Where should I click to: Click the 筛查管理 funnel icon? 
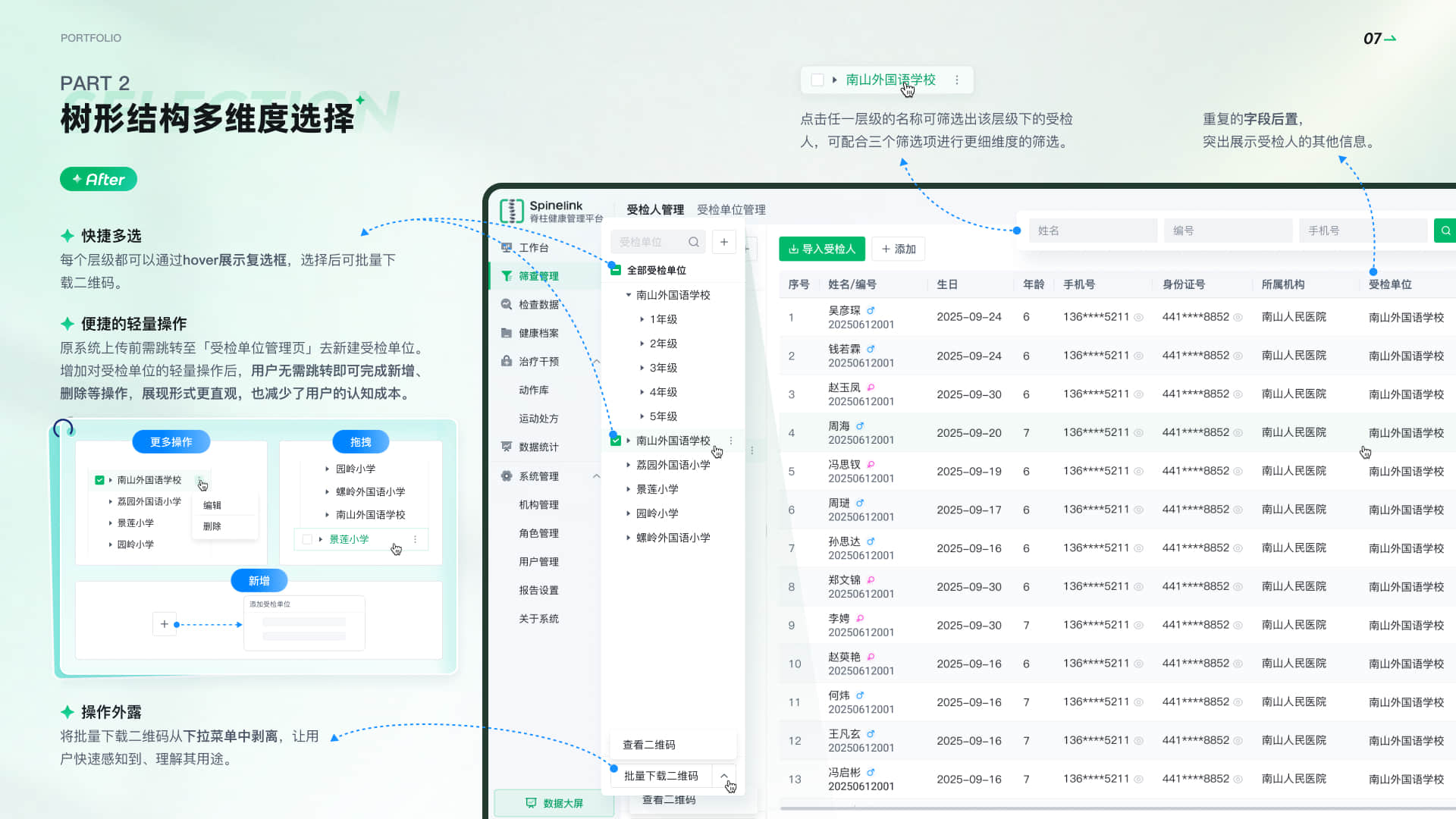tap(507, 276)
